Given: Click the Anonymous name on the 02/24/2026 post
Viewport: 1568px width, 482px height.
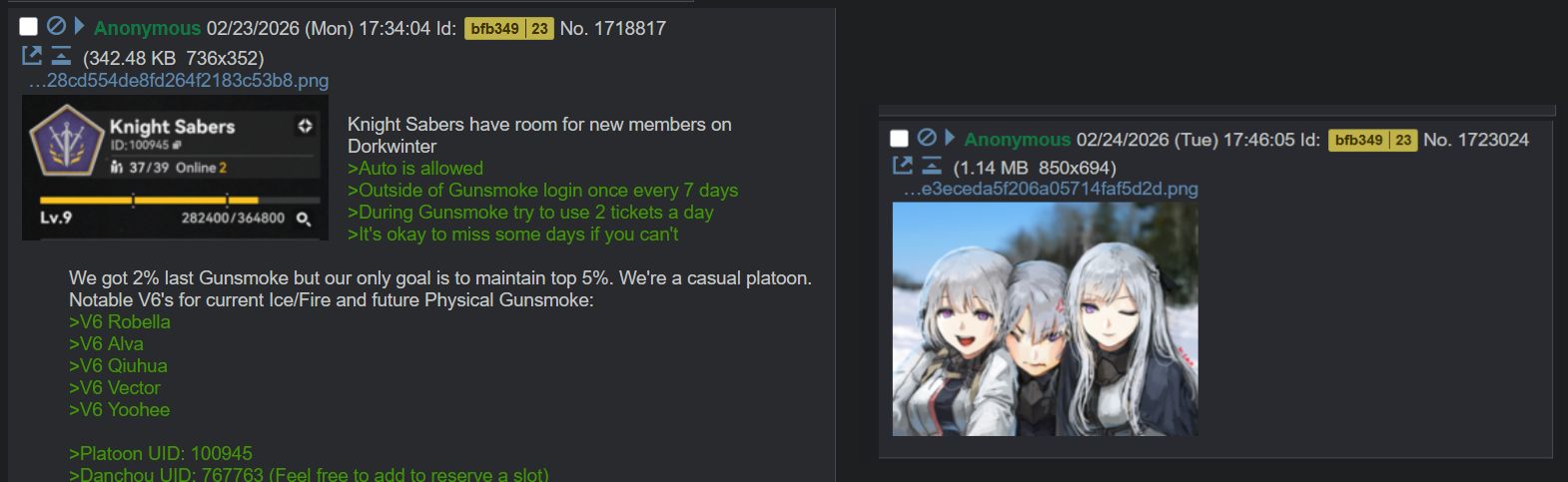Looking at the screenshot, I should pos(1017,140).
